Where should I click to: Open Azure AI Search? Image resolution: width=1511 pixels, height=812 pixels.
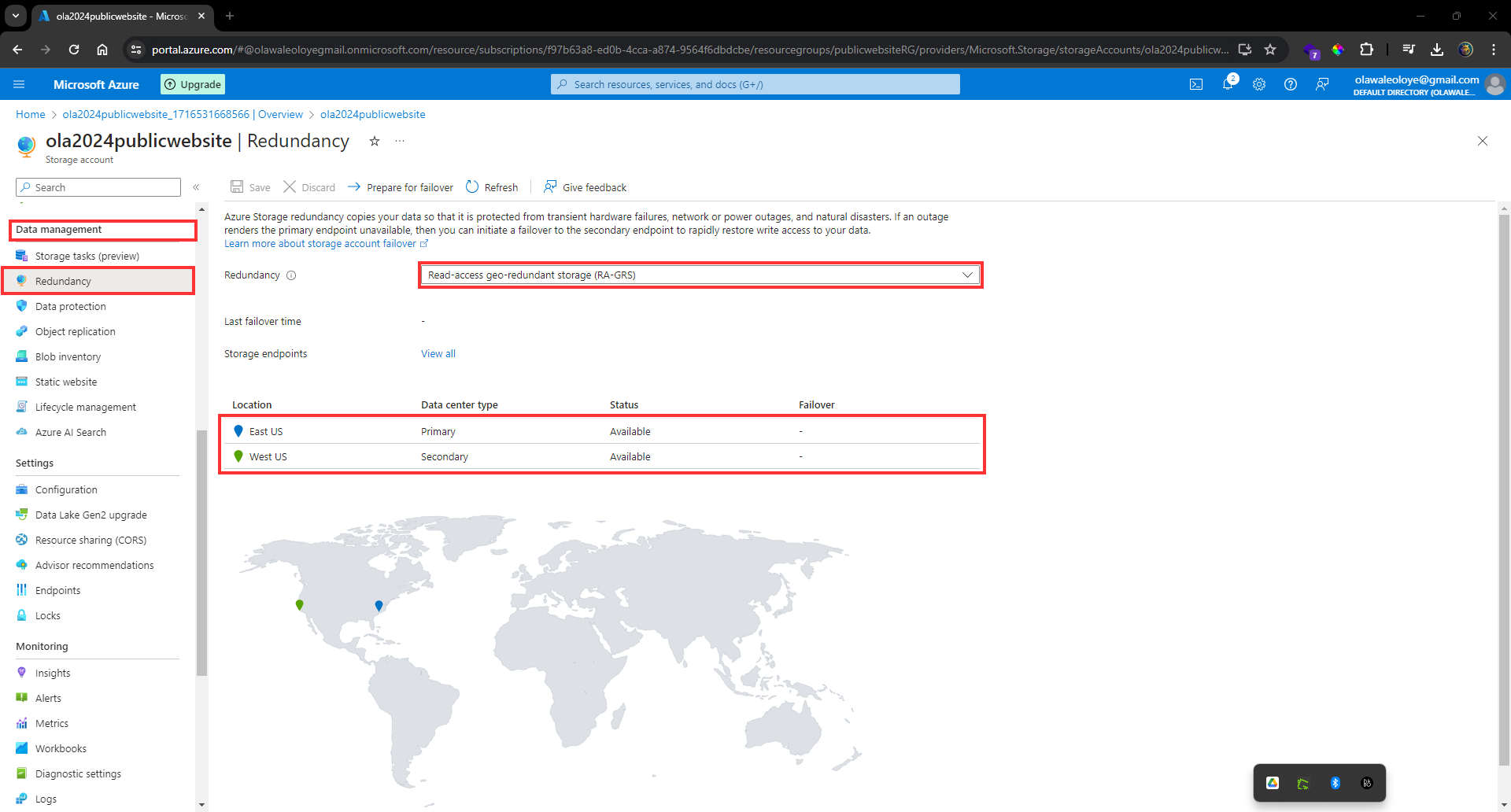pos(71,432)
